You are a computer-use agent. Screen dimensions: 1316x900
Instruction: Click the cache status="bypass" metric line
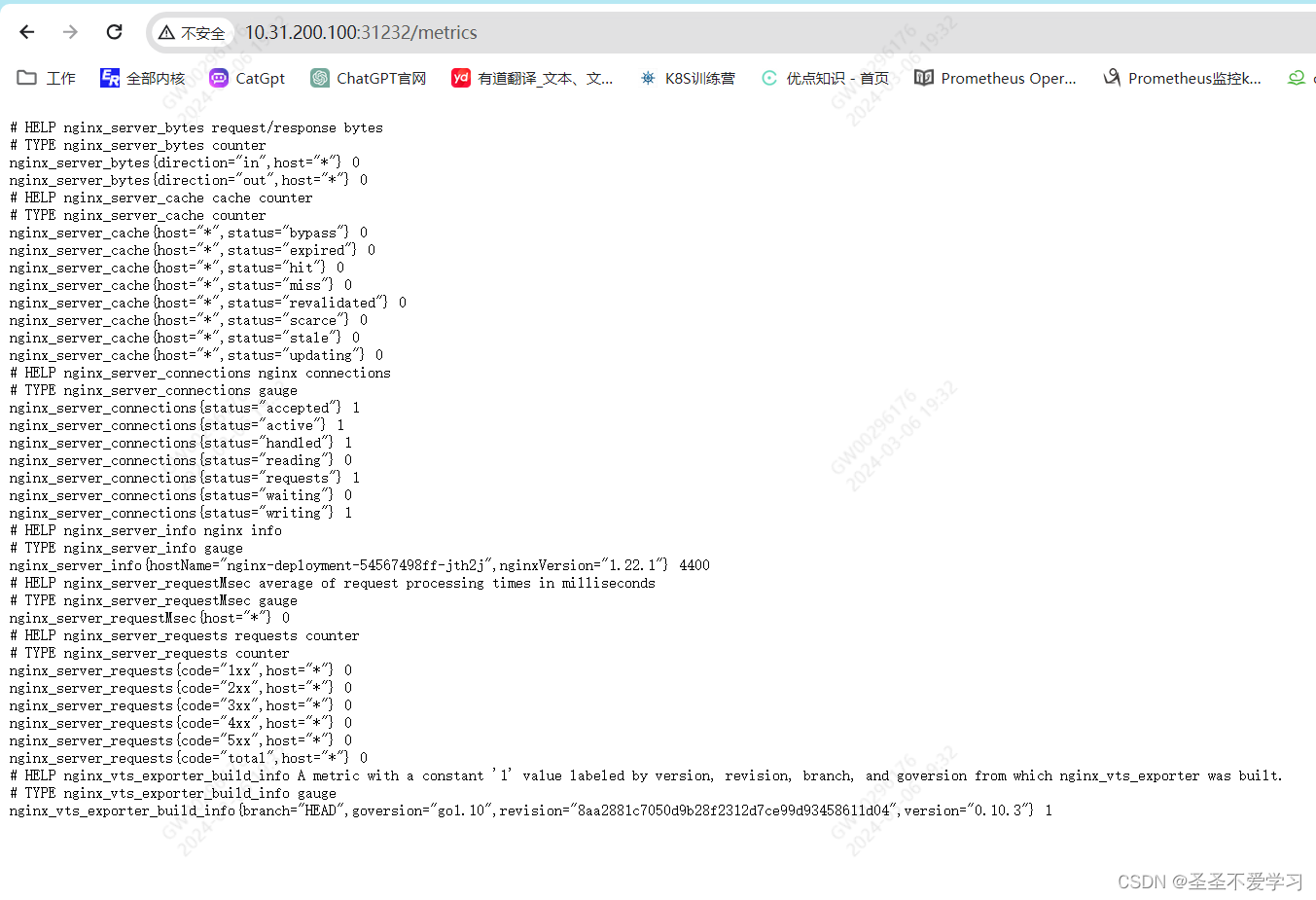pyautogui.click(x=189, y=233)
